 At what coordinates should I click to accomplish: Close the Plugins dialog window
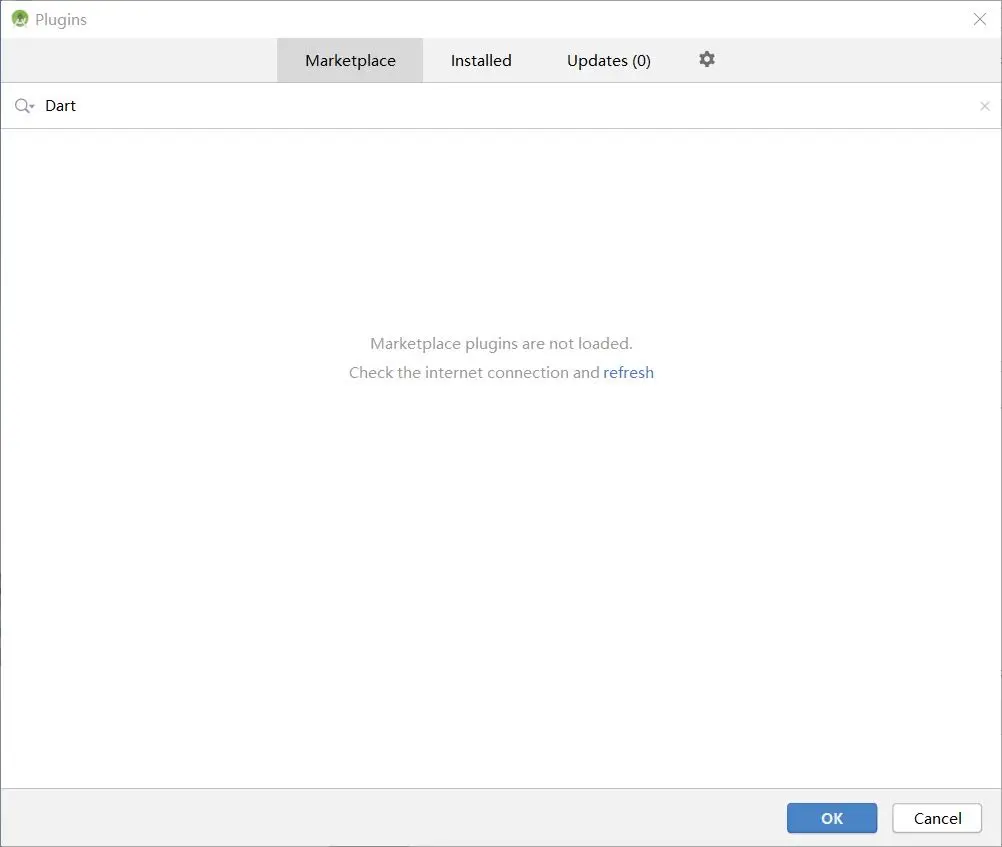click(x=980, y=19)
